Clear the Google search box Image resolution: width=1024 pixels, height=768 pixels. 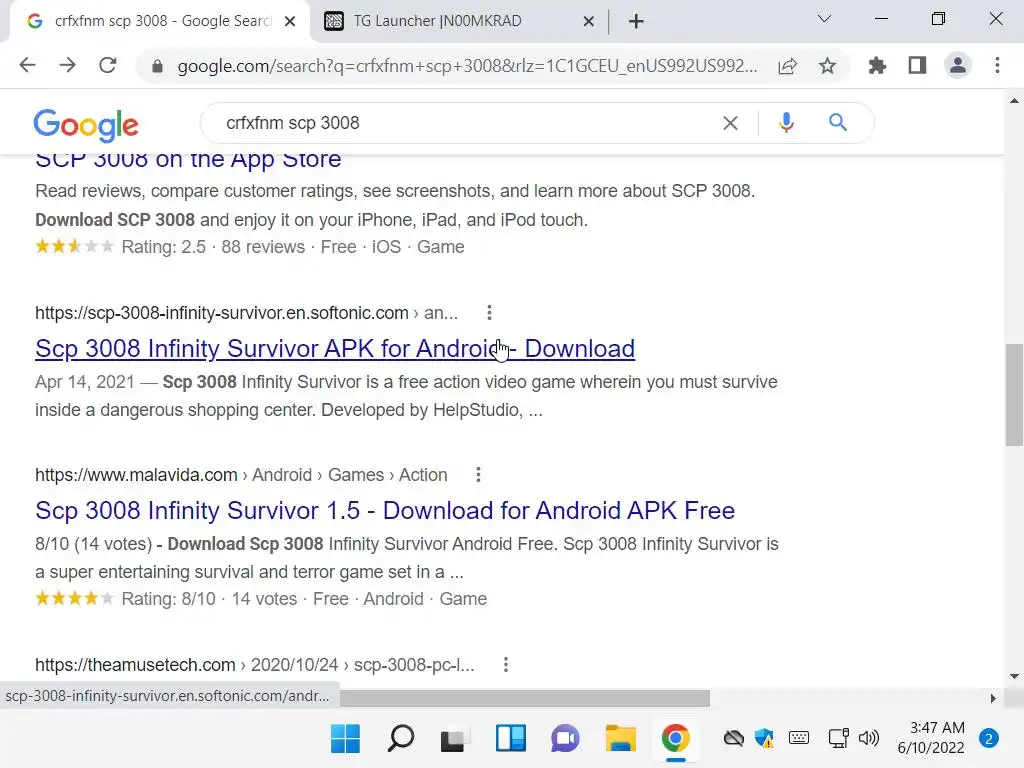730,123
